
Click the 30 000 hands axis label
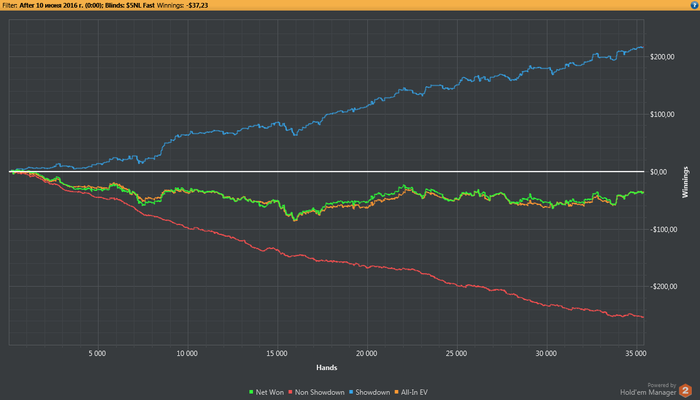click(546, 354)
